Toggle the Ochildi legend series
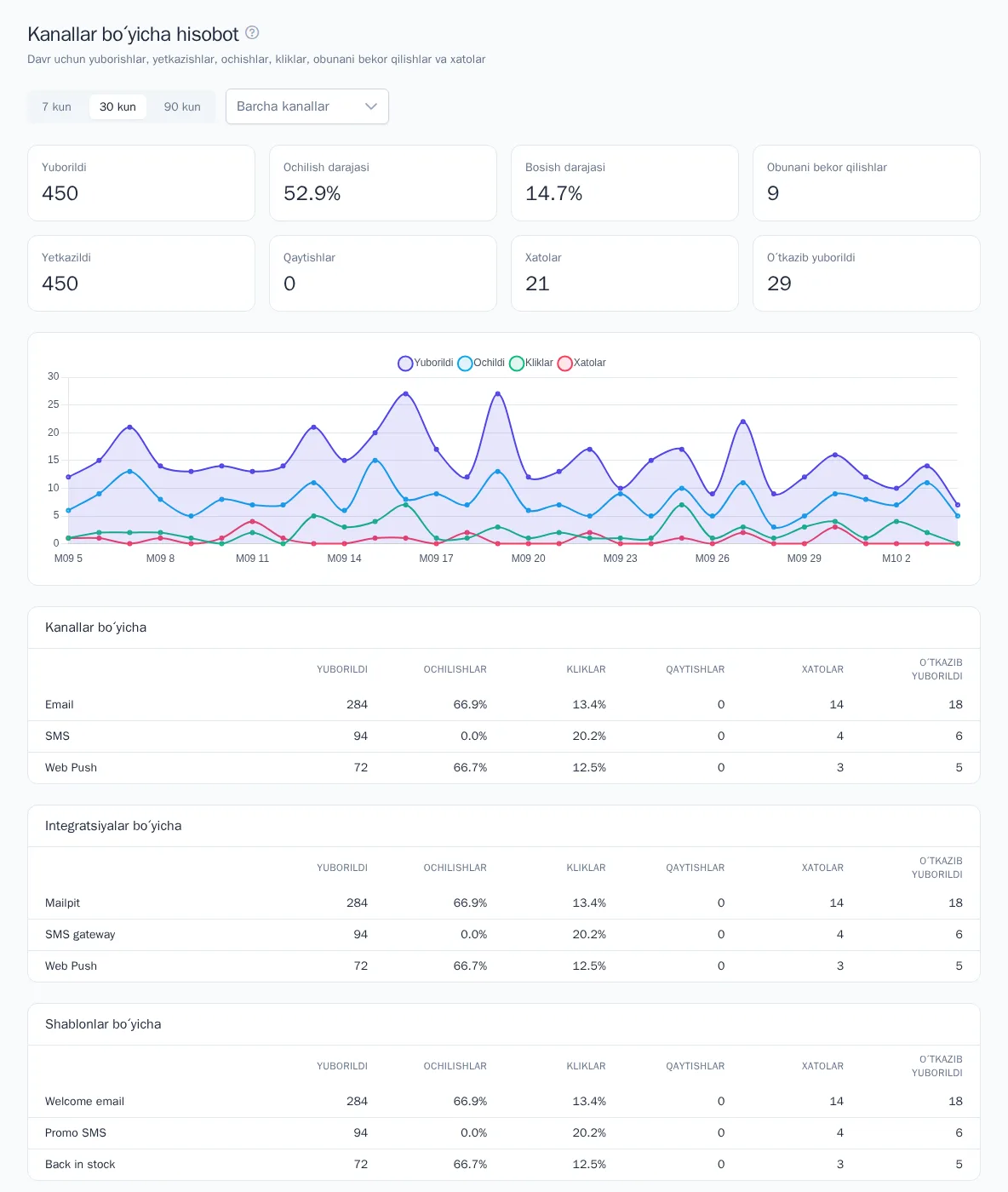This screenshot has width=1008, height=1192. [x=481, y=363]
